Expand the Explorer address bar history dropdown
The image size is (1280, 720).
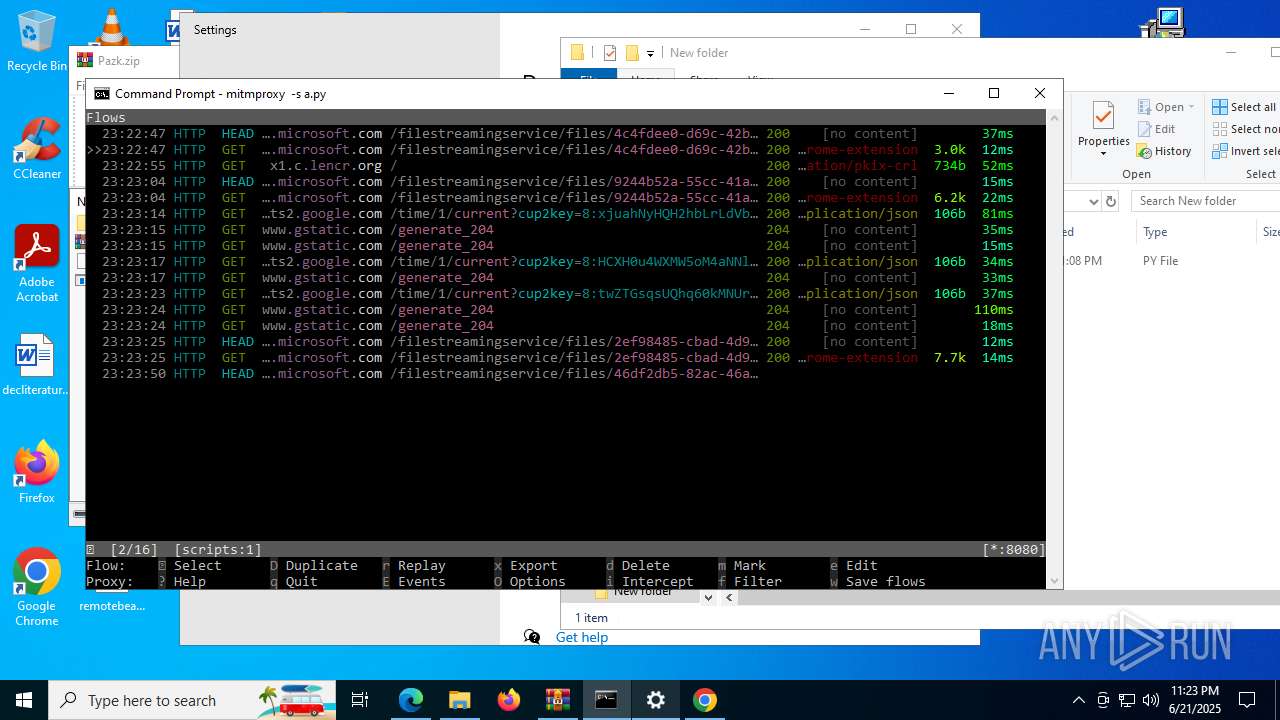pyautogui.click(x=1093, y=201)
